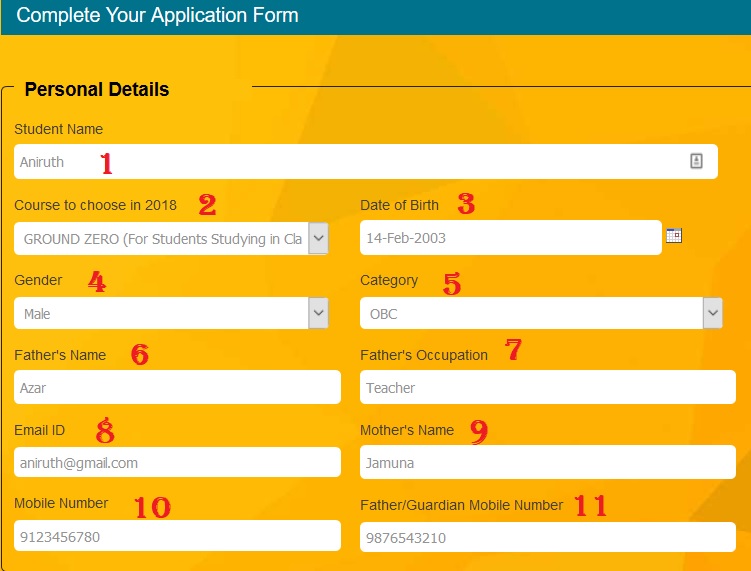The height and width of the screenshot is (571, 751).
Task: Click the calendar icon beside Date of Birth
Action: click(674, 236)
